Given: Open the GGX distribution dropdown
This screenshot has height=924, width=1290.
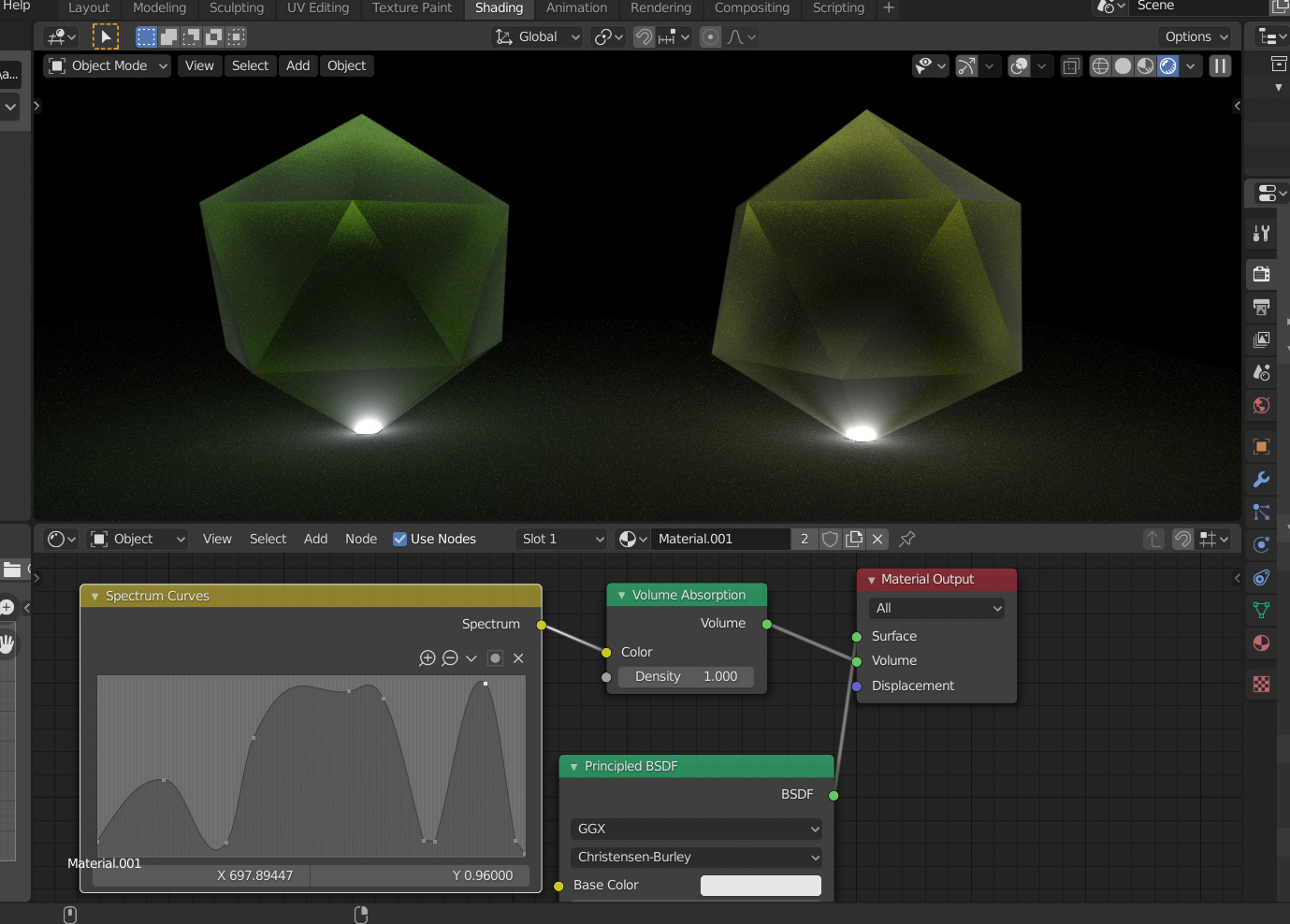Looking at the screenshot, I should tap(696, 829).
